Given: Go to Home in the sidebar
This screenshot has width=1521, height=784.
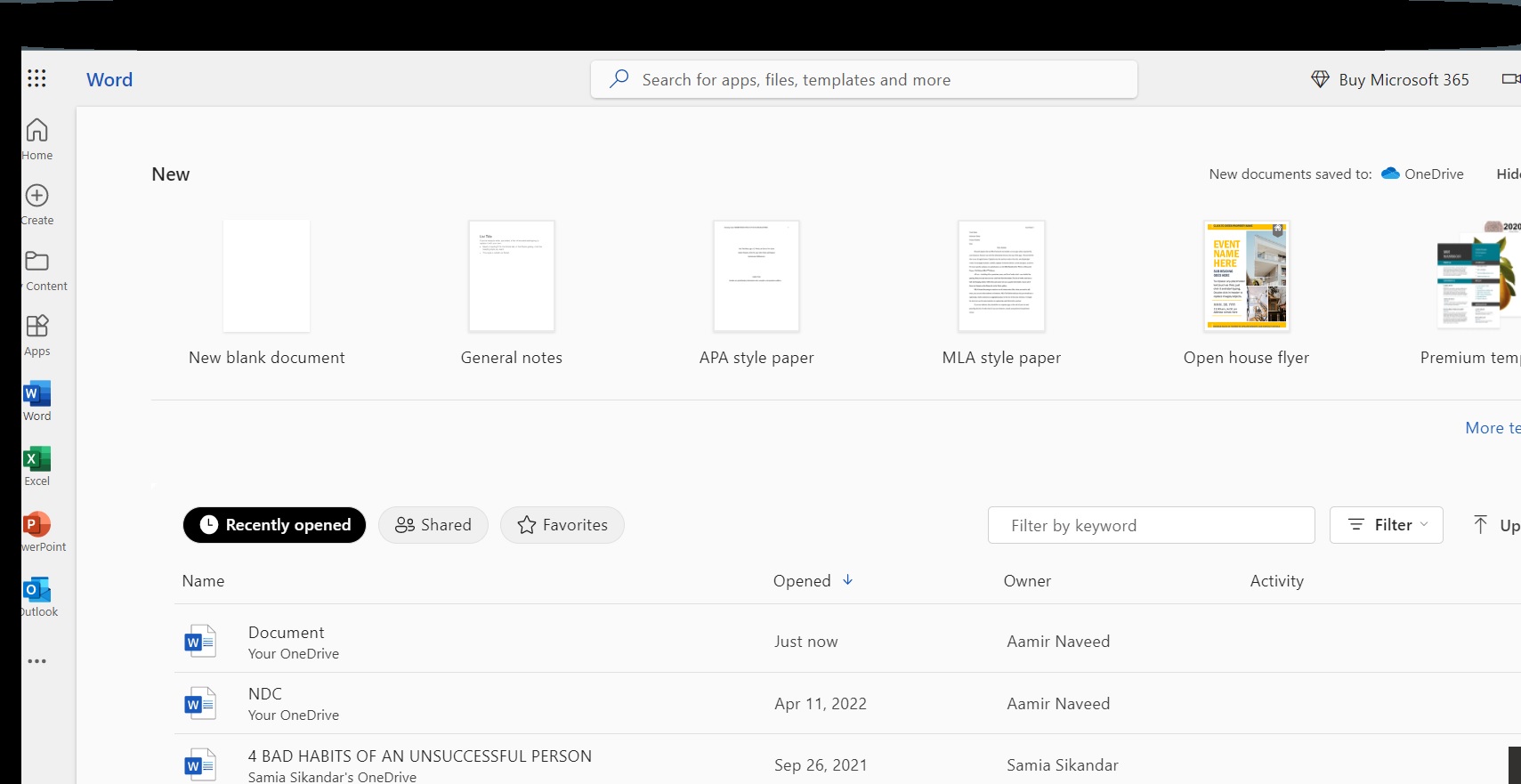Looking at the screenshot, I should point(36,139).
